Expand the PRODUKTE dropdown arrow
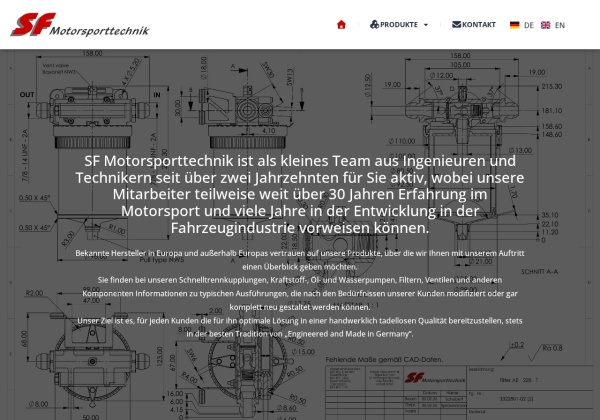This screenshot has width=600, height=420. tap(426, 25)
